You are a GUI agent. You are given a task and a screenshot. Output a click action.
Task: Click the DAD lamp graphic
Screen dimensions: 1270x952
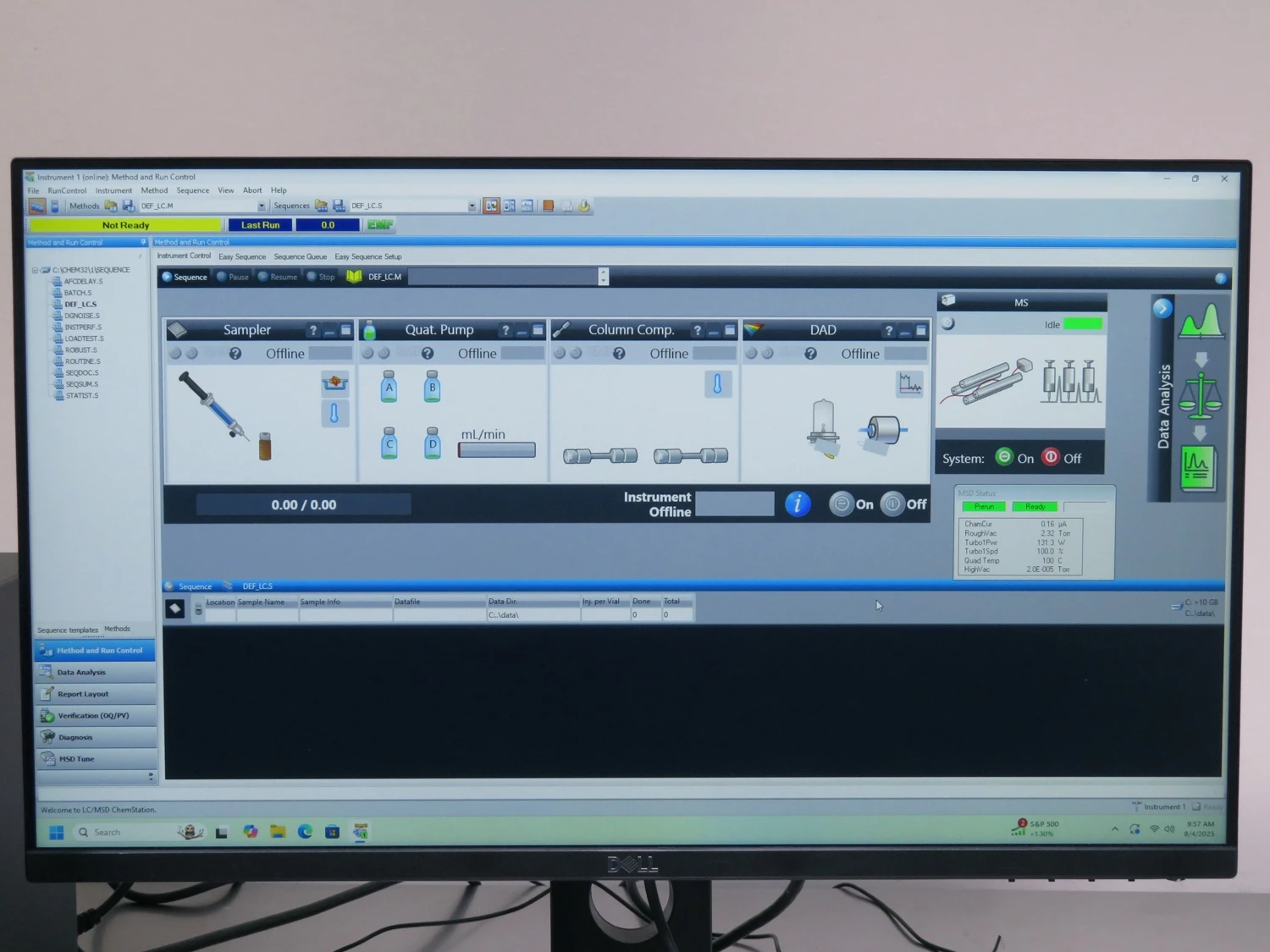tap(823, 428)
